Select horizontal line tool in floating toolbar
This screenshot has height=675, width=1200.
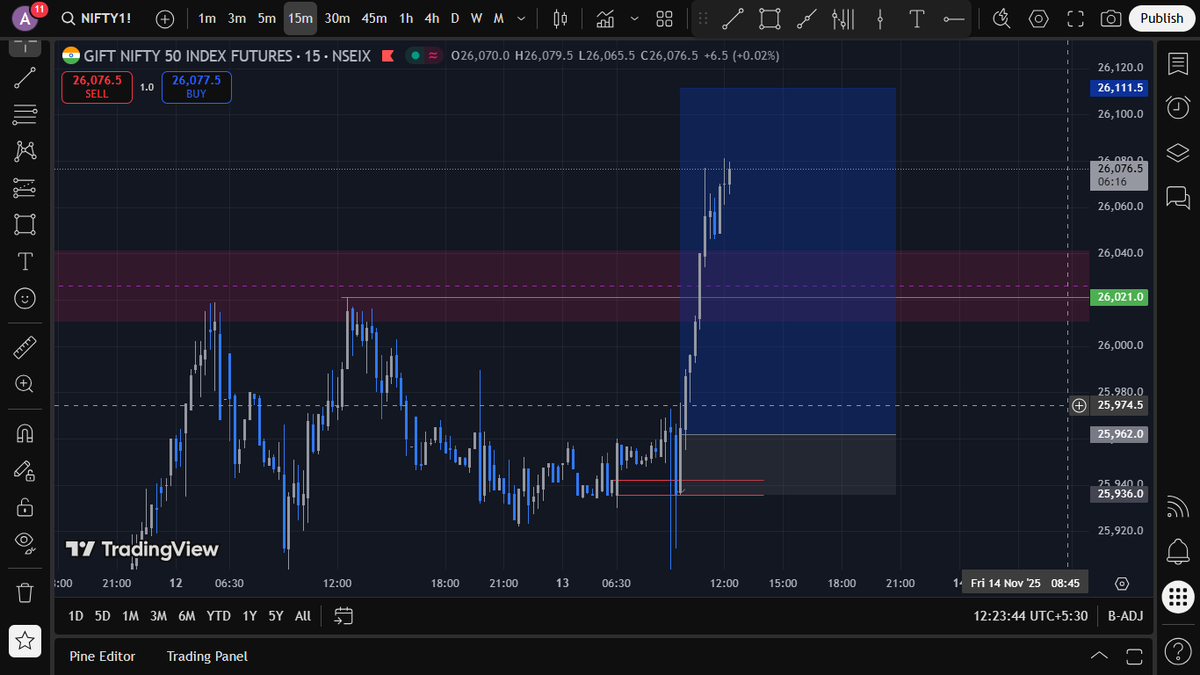[954, 18]
